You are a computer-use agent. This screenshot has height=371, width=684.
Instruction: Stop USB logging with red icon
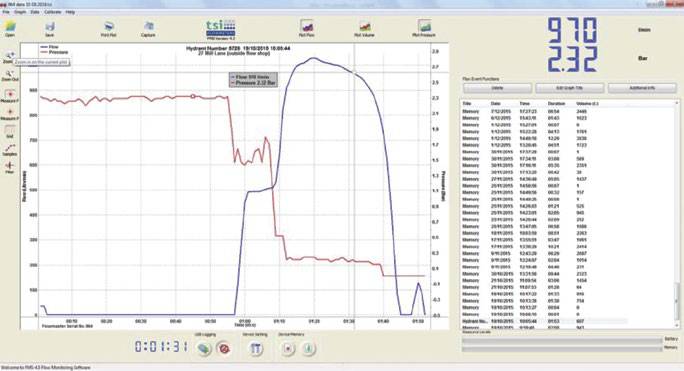pyautogui.click(x=224, y=348)
